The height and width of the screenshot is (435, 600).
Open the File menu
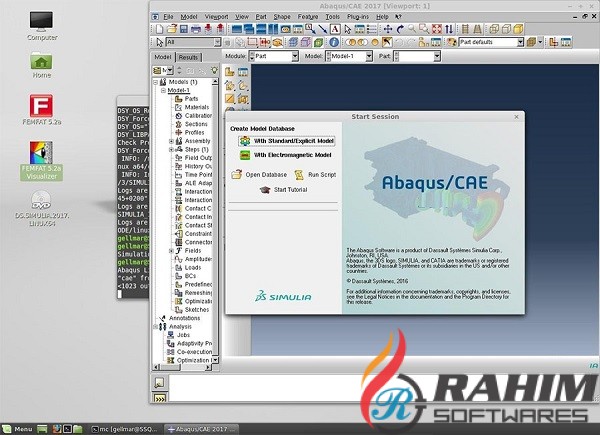click(168, 17)
